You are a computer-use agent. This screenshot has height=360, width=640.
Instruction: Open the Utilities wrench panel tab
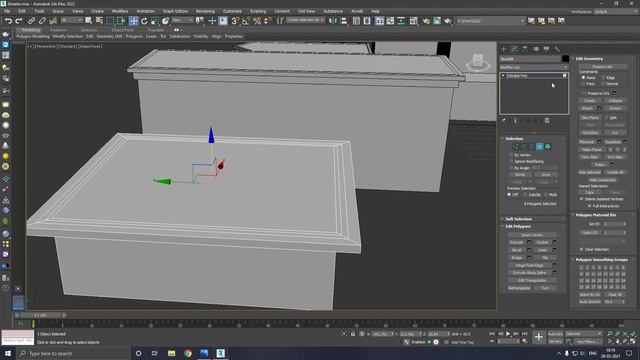pos(557,49)
